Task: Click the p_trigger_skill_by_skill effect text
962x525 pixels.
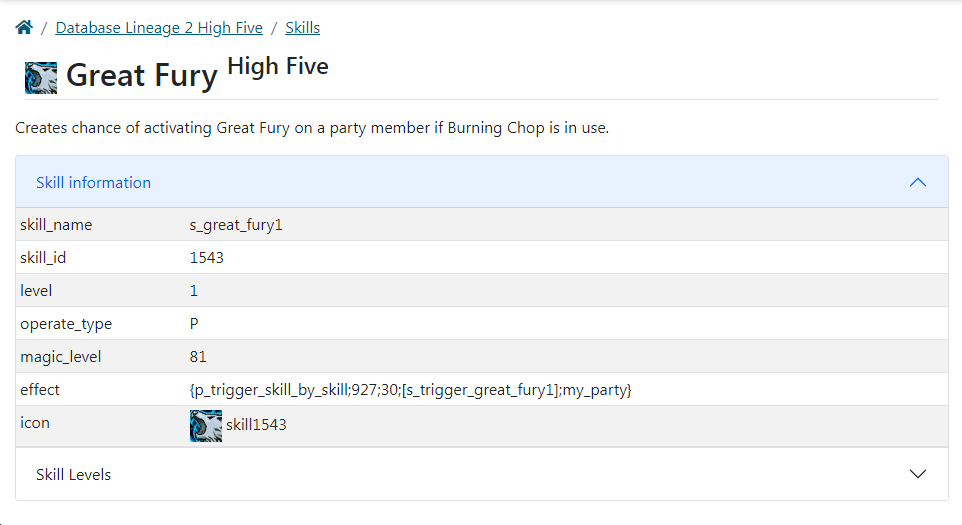Action: [410, 390]
